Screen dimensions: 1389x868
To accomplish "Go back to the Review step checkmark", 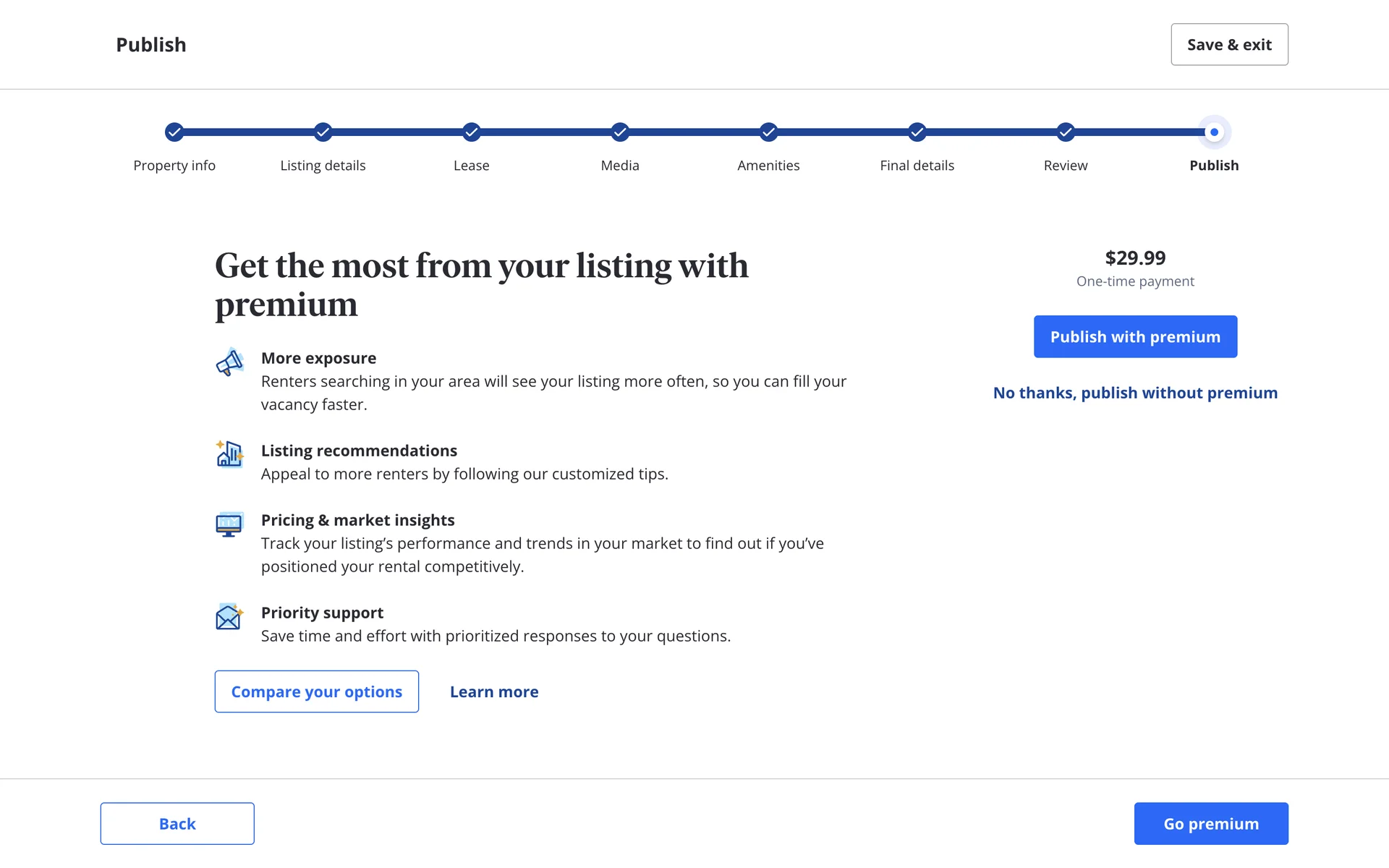I will (x=1066, y=132).
